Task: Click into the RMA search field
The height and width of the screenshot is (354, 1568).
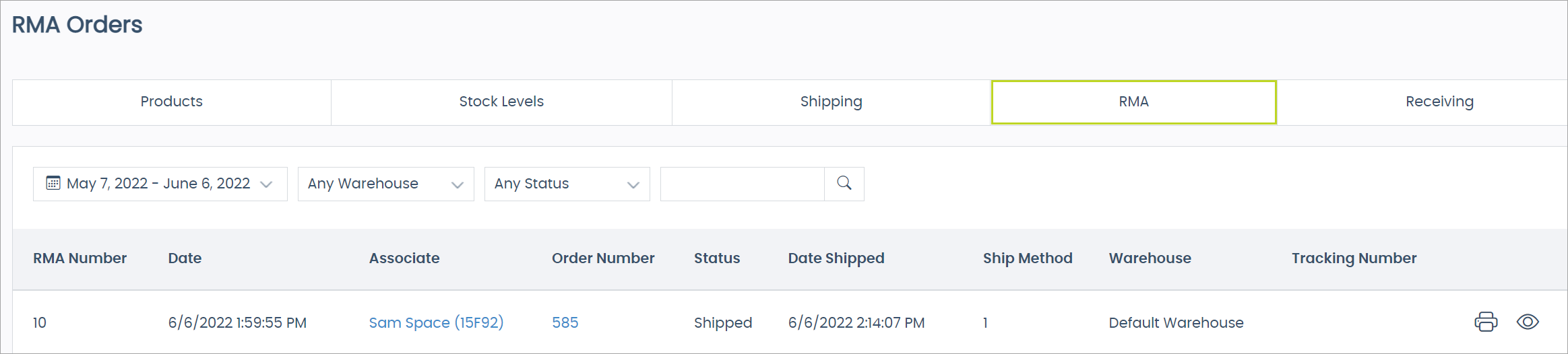Action: pos(742,184)
